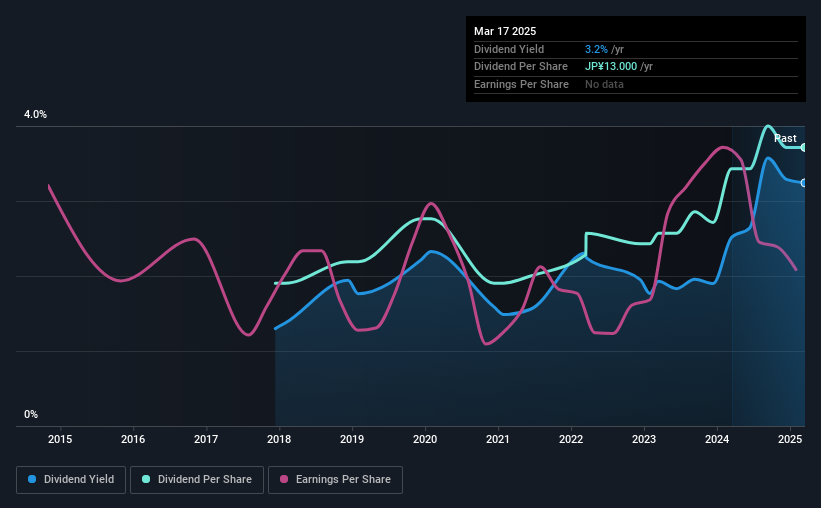Toggle the Dividend Yield legend button
Image resolution: width=821 pixels, height=508 pixels.
coord(71,480)
